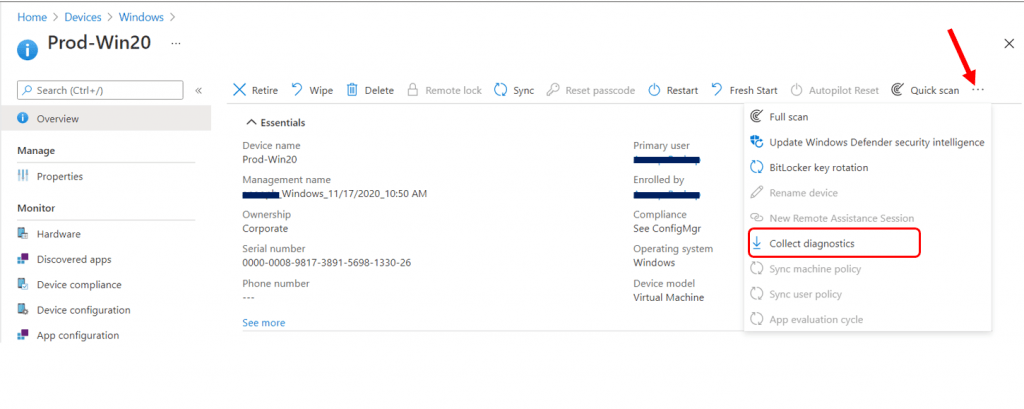Select Sync user policy entry
This screenshot has width=1024, height=409.
(867, 294)
